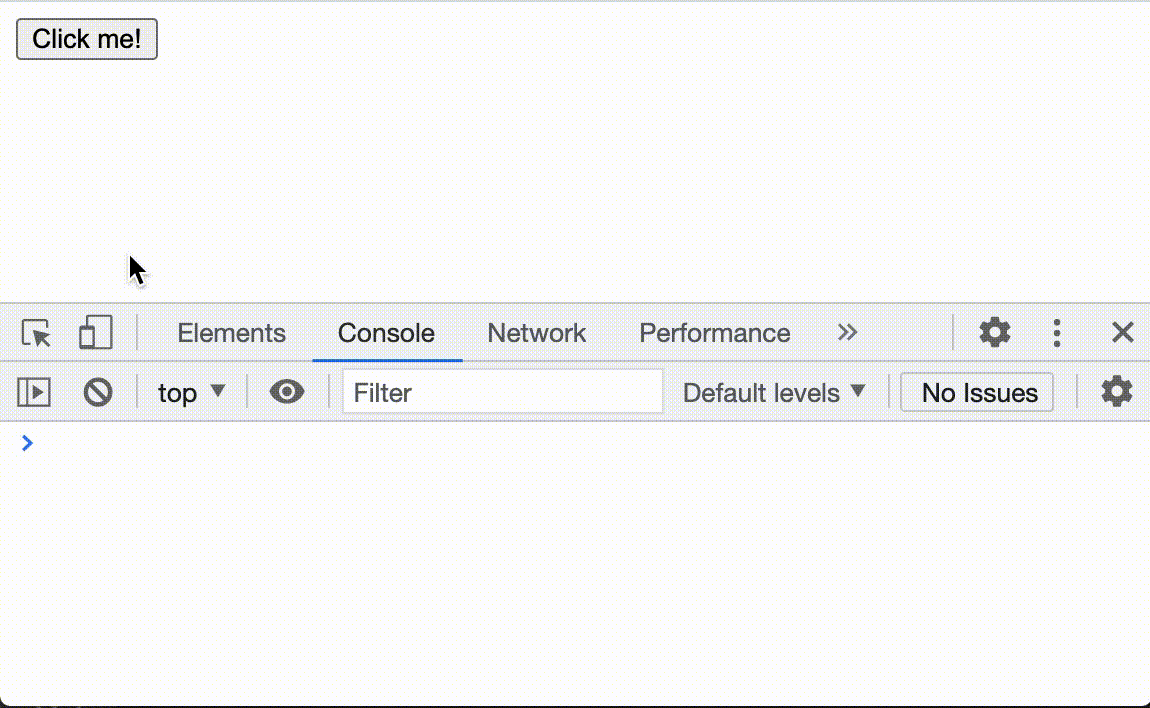This screenshot has height=708, width=1150.
Task: Open the customize DevTools three-dot menu
Action: [x=1057, y=332]
